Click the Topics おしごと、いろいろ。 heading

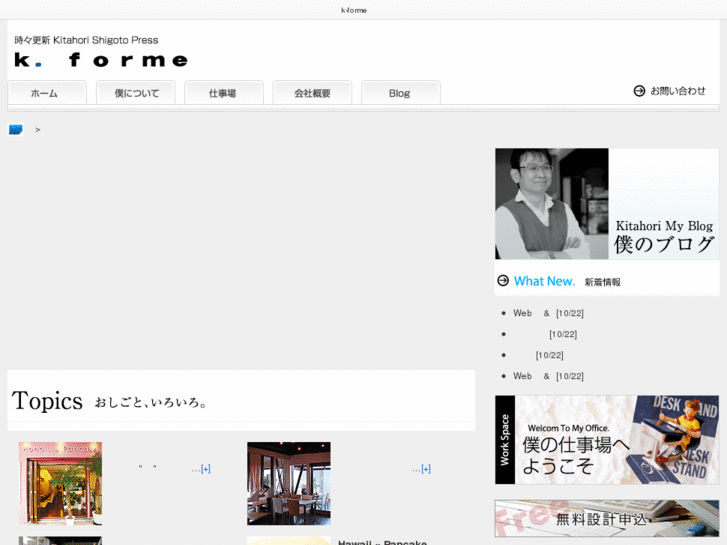109,401
